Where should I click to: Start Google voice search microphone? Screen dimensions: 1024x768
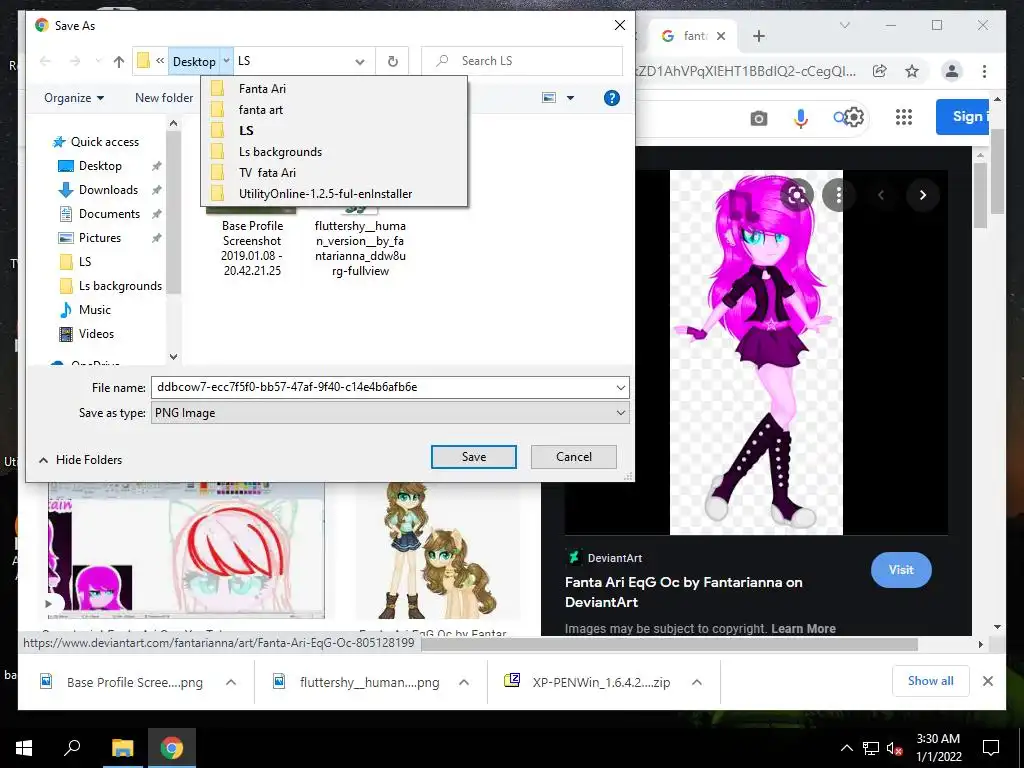click(x=801, y=118)
